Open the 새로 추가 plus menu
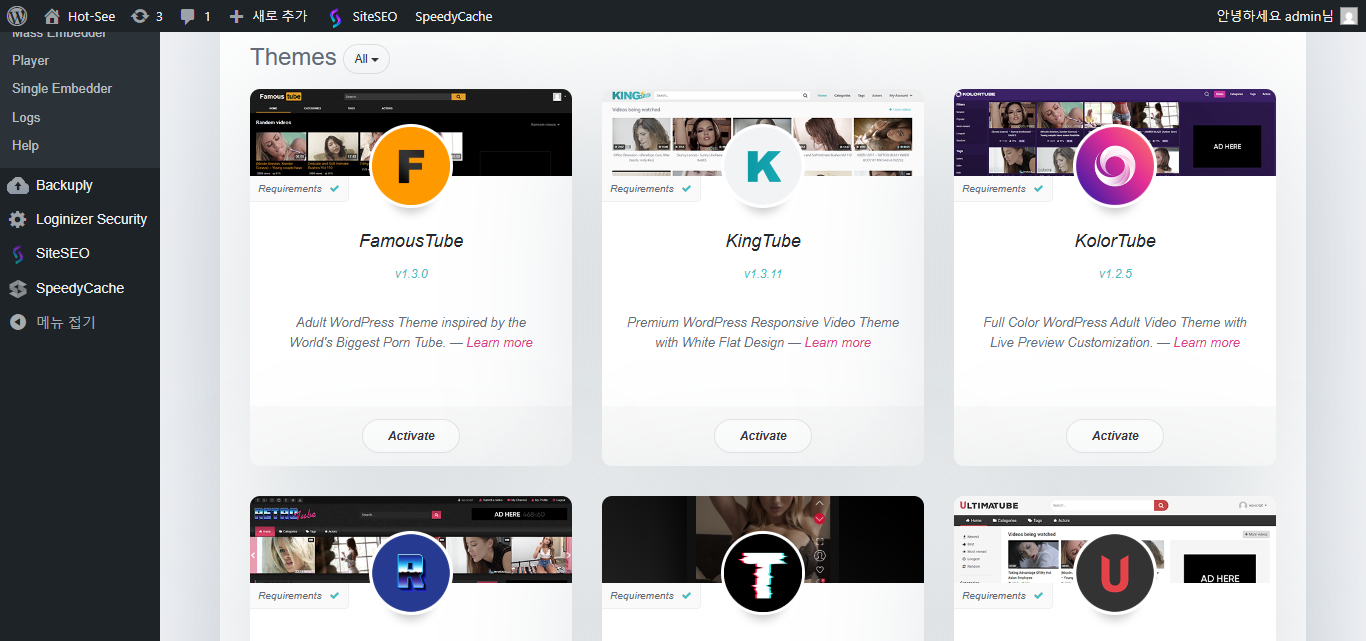 click(267, 16)
